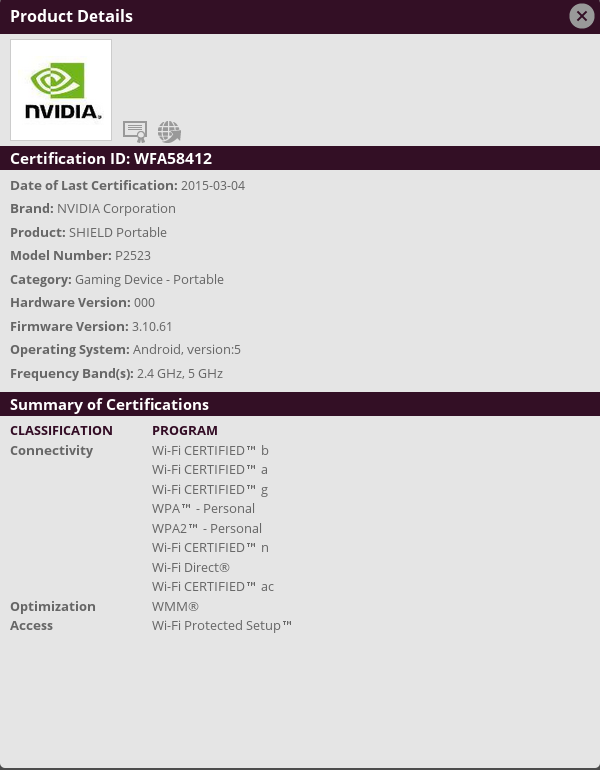Screen dimensions: 600x770
Task: Click the Gaming Device - Portable category
Action: point(149,279)
